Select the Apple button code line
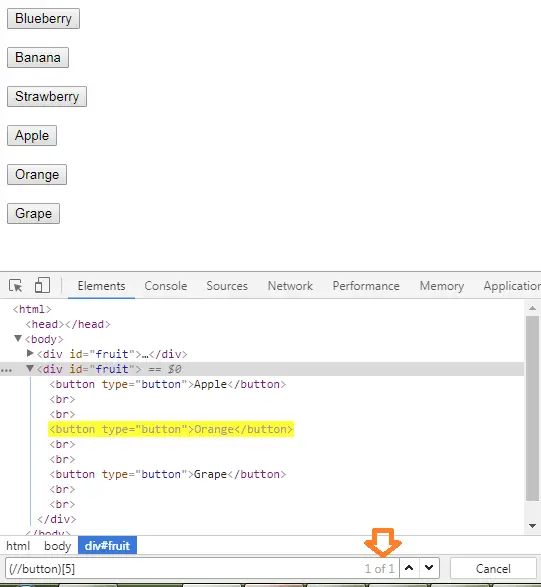This screenshot has width=541, height=587. 168,384
